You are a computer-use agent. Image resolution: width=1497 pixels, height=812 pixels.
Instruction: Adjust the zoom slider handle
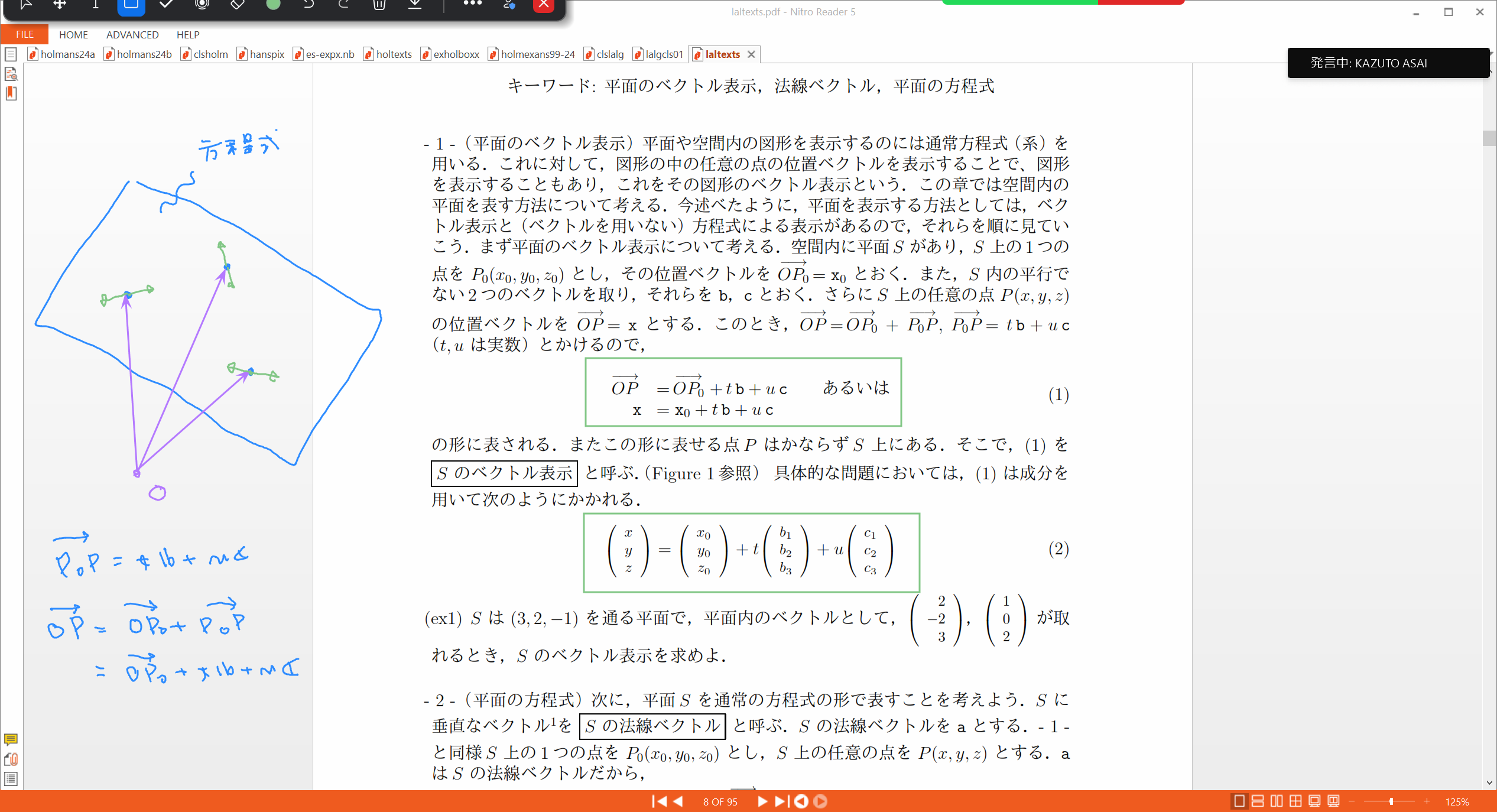pyautogui.click(x=1391, y=801)
